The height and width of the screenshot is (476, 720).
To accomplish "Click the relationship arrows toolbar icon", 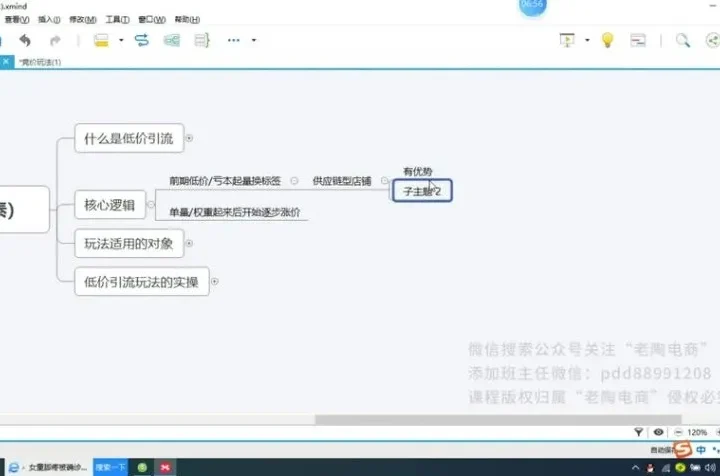I will [x=141, y=41].
